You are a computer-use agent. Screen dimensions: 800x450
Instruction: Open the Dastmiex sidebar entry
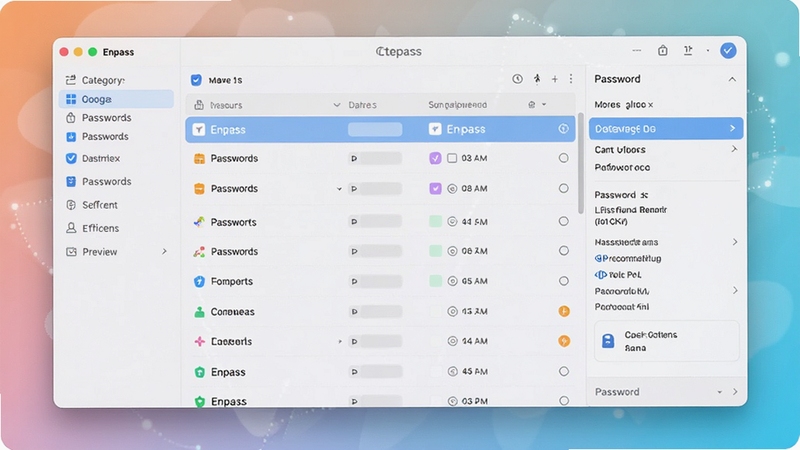(116, 158)
